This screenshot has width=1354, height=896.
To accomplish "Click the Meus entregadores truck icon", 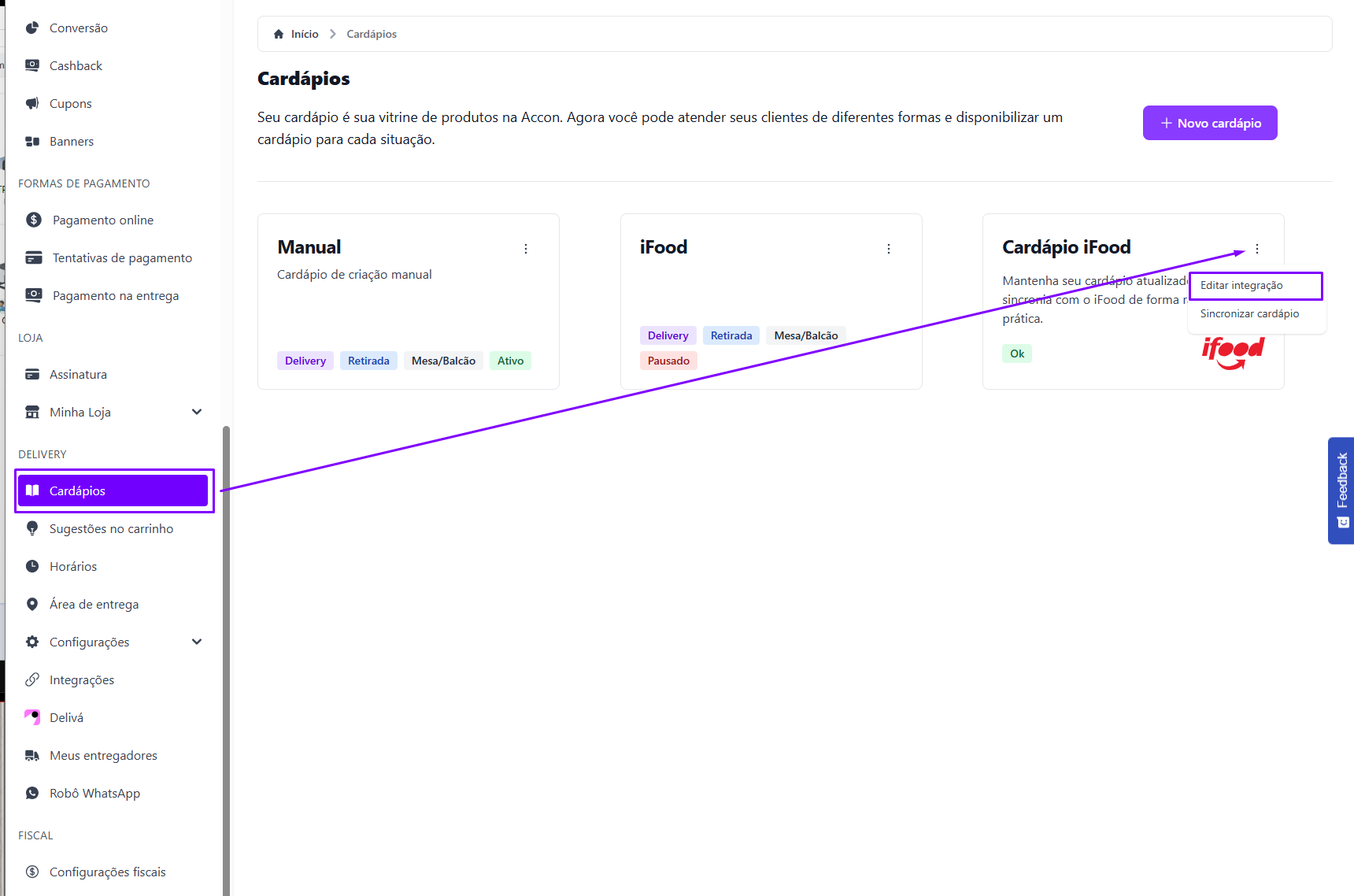I will point(32,755).
